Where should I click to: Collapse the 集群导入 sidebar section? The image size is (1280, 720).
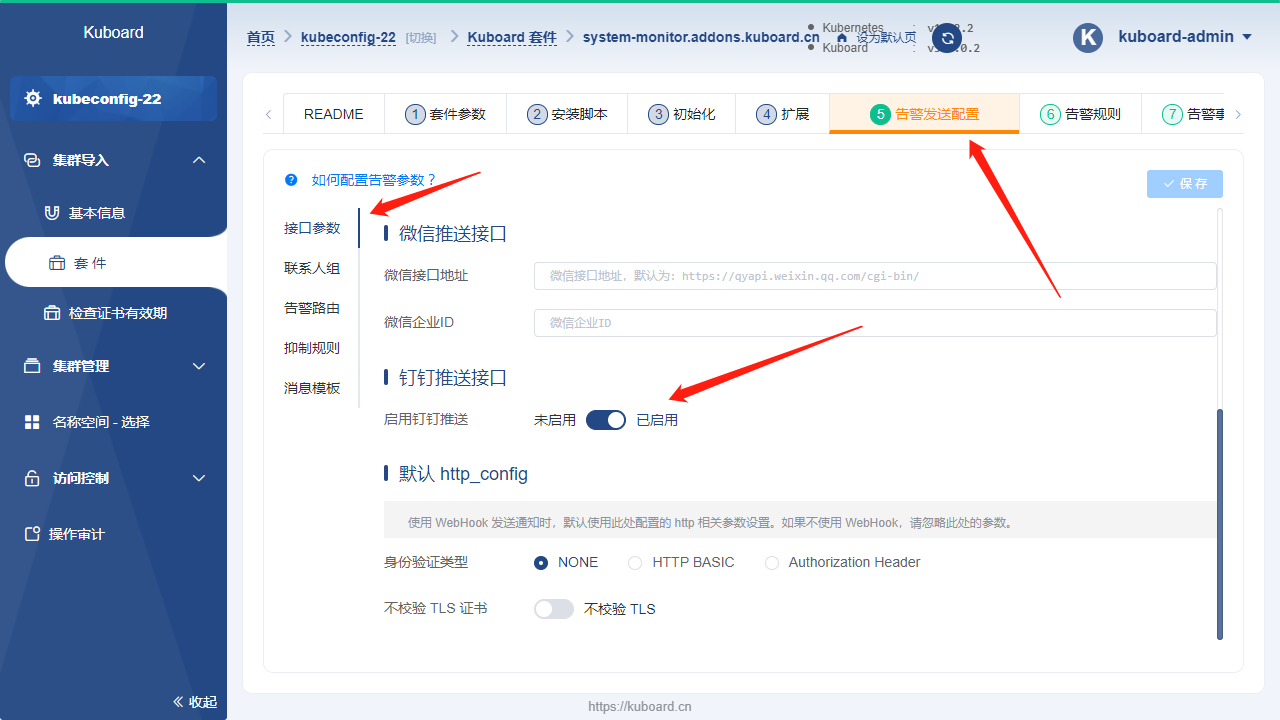113,160
